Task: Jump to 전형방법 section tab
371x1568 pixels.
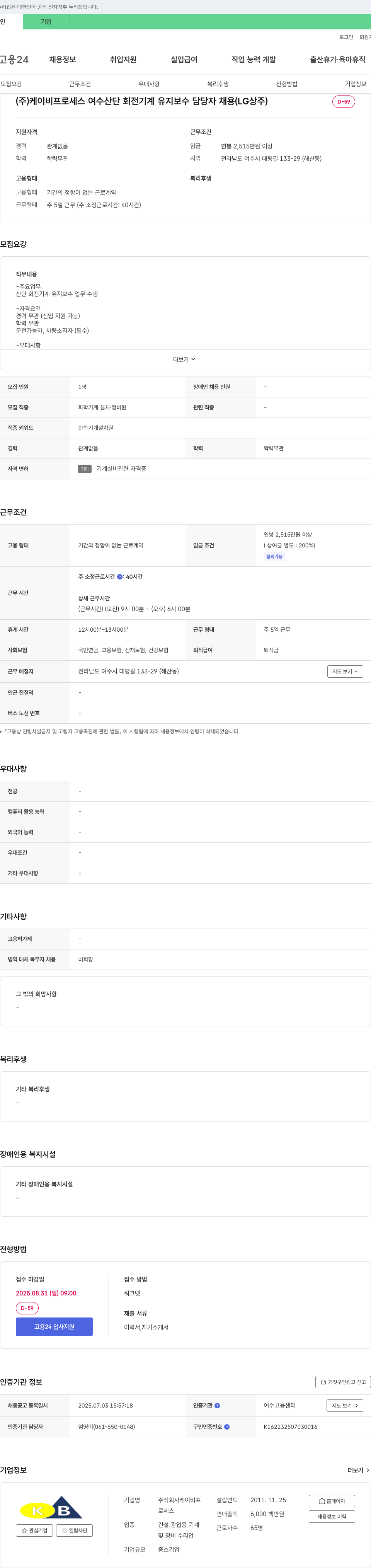Action: pos(287,84)
